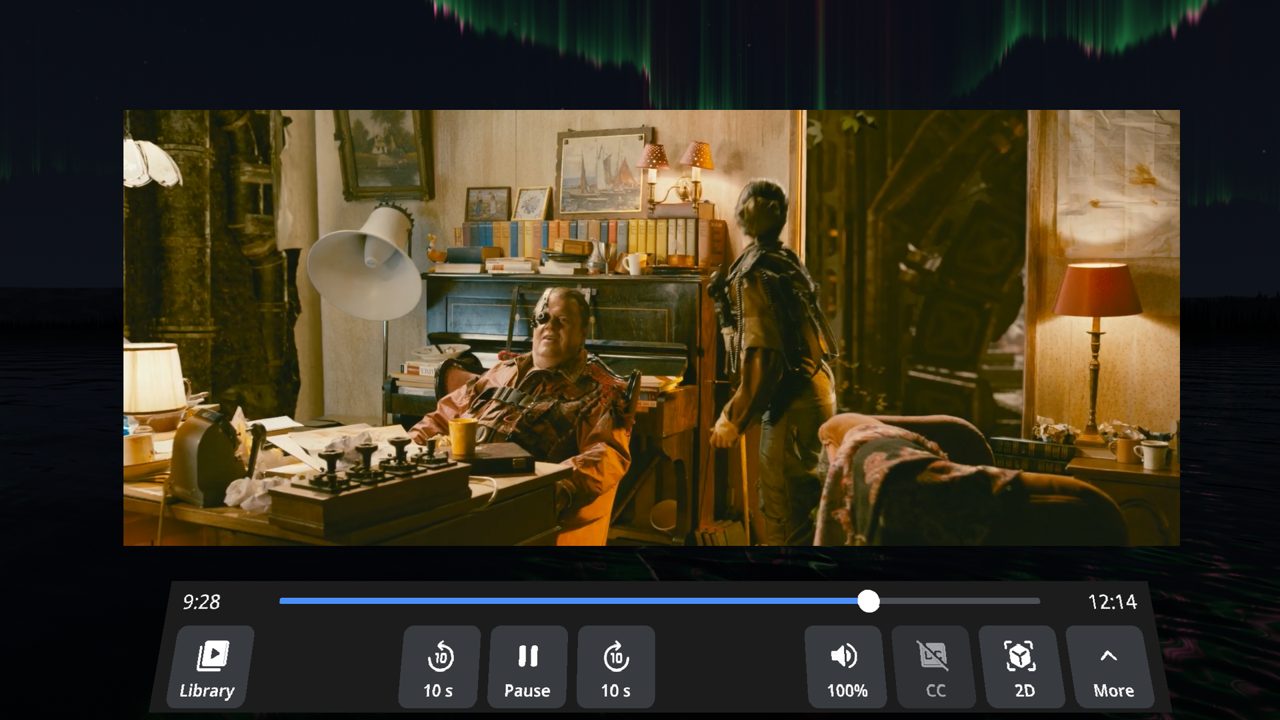The width and height of the screenshot is (1280, 720).
Task: Skip forward 10 seconds
Action: click(x=616, y=667)
